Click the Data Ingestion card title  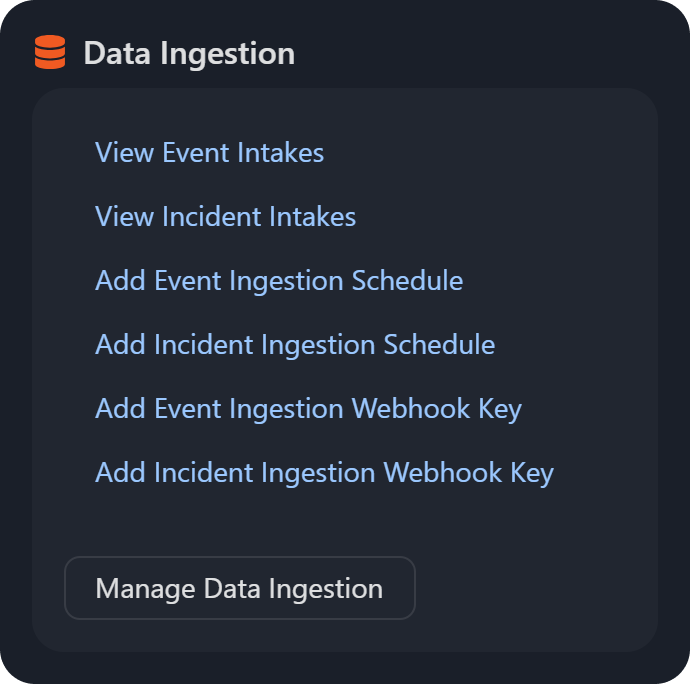pyautogui.click(x=189, y=53)
